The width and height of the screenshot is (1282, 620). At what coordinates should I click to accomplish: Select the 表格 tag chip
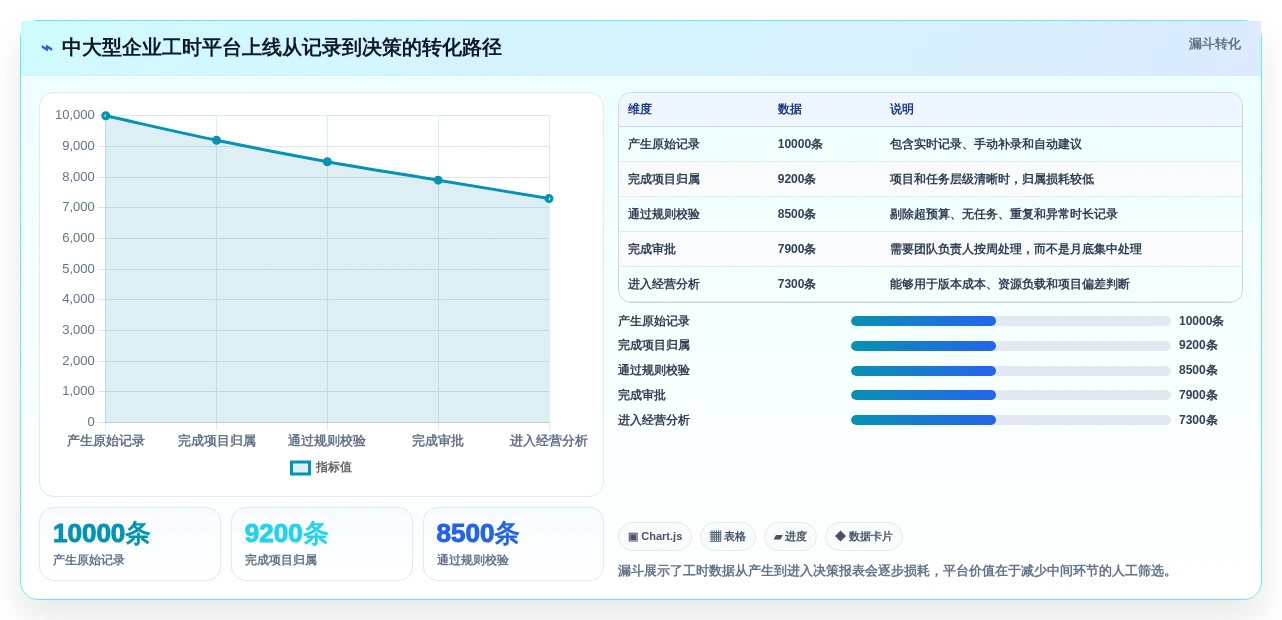(x=728, y=537)
